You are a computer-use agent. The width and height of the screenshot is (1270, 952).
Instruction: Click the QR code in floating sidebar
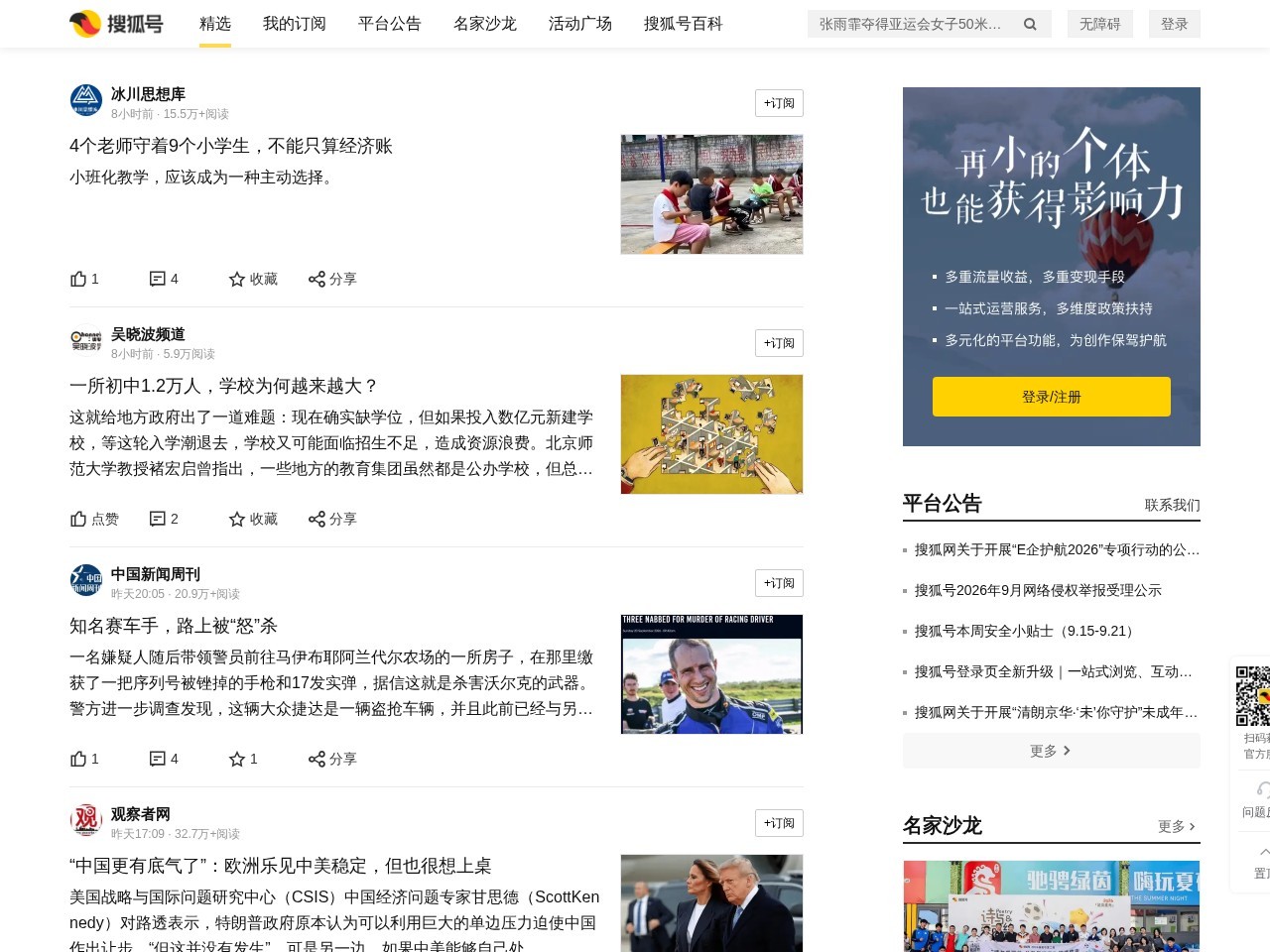(1252, 695)
